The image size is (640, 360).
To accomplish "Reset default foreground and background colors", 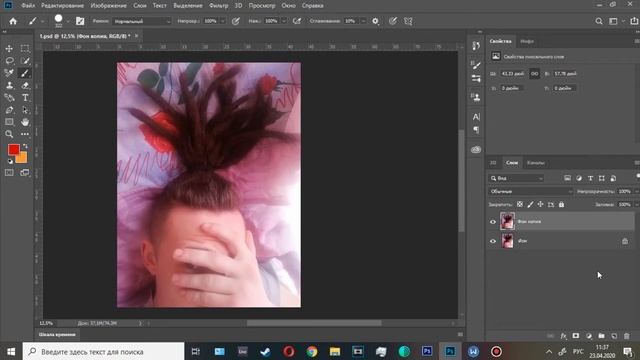I will point(10,161).
